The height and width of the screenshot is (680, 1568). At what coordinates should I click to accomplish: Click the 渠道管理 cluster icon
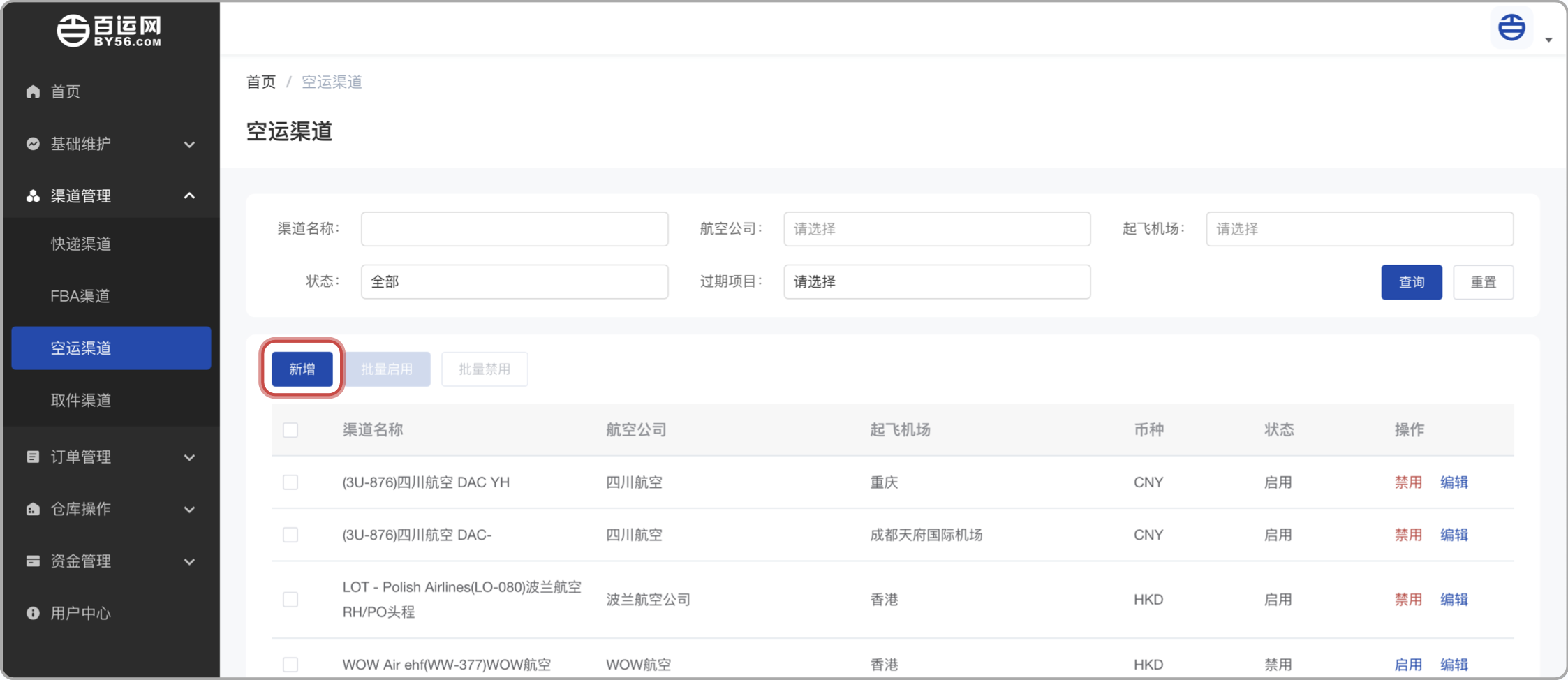click(x=33, y=196)
